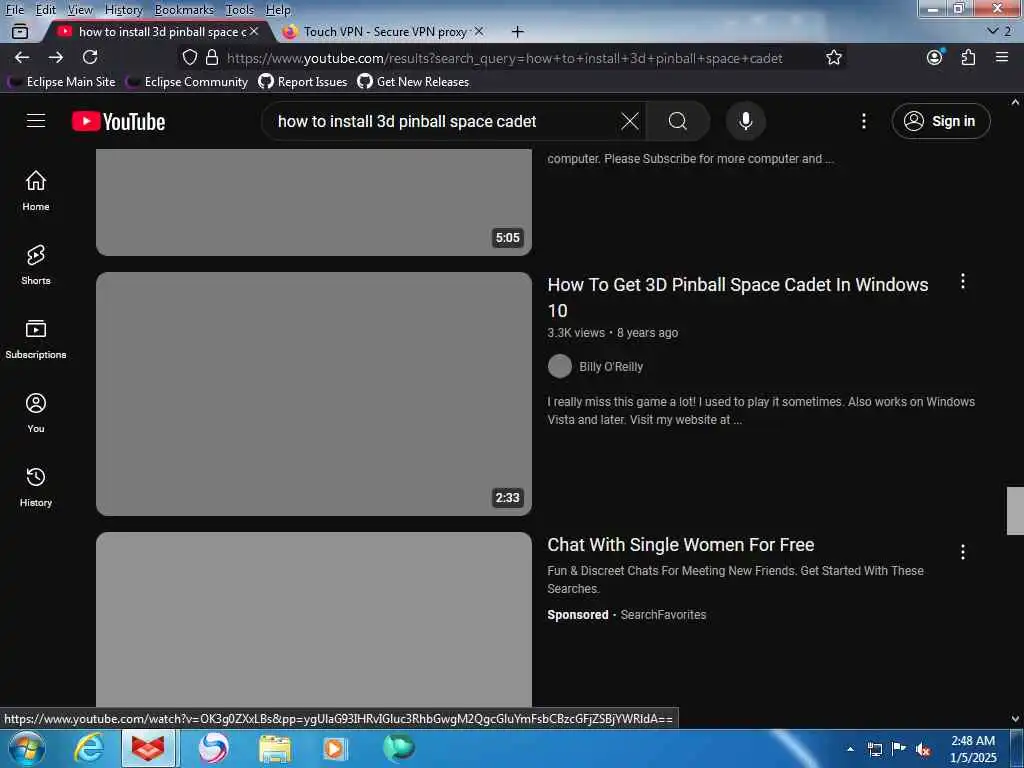Open a new tab with plus button
The width and height of the screenshot is (1024, 768).
click(x=517, y=31)
